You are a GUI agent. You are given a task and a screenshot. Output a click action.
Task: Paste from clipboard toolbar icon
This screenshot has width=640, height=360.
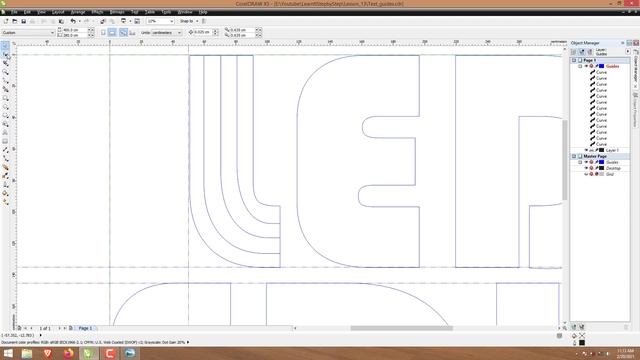pyautogui.click(x=61, y=21)
